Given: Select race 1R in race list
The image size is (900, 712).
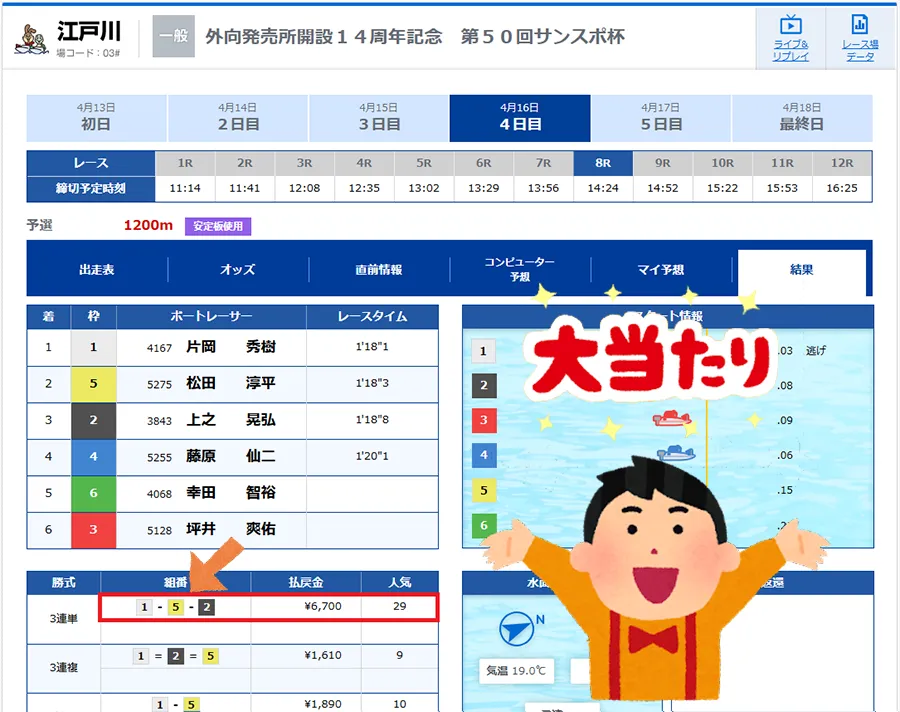Looking at the screenshot, I should click(185, 163).
